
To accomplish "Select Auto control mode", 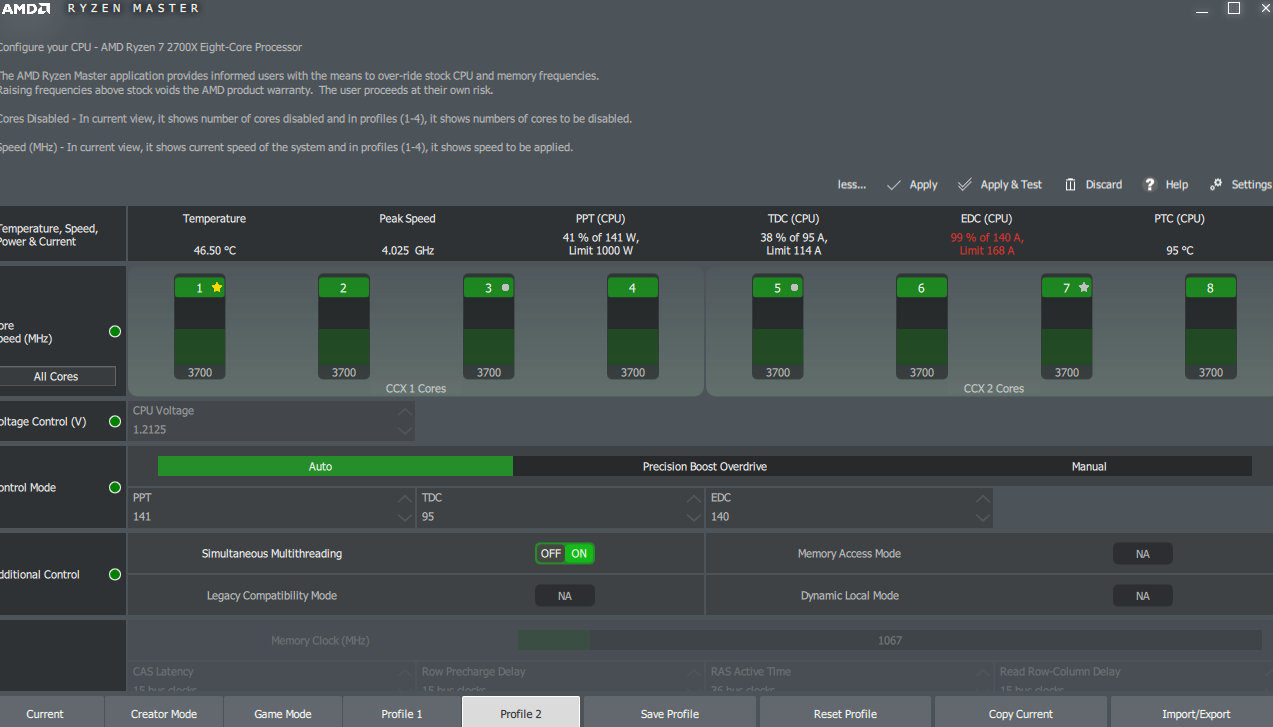I will pos(335,466).
